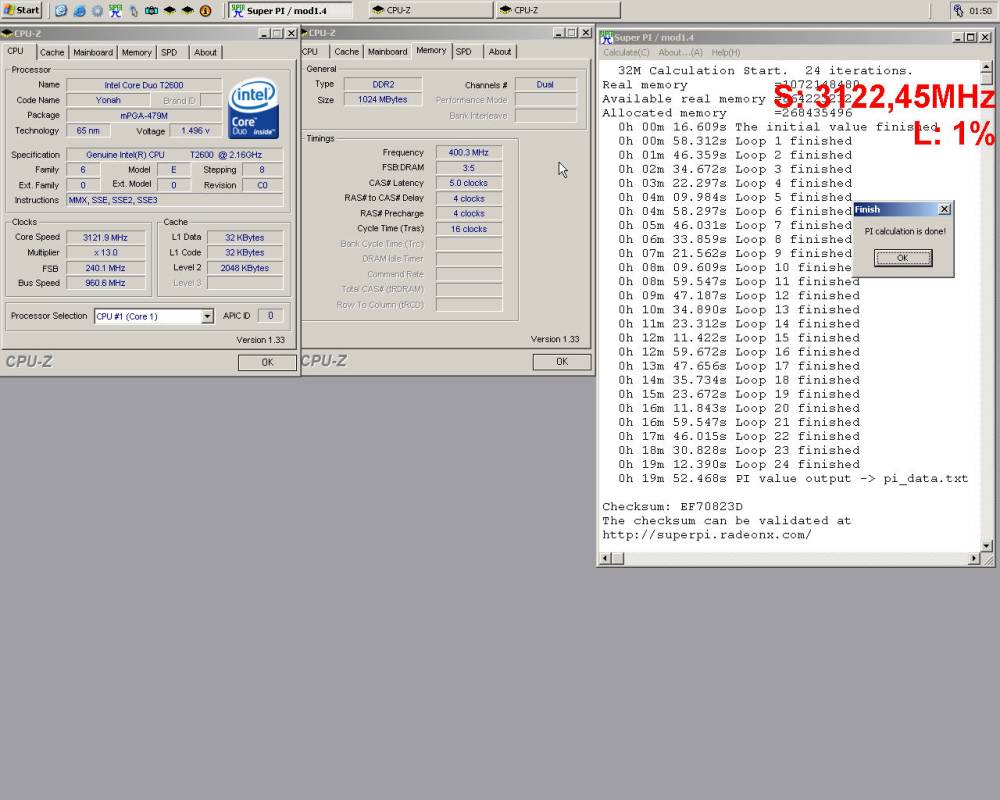
Task: Click the Super PI title bar icon
Action: 607,38
